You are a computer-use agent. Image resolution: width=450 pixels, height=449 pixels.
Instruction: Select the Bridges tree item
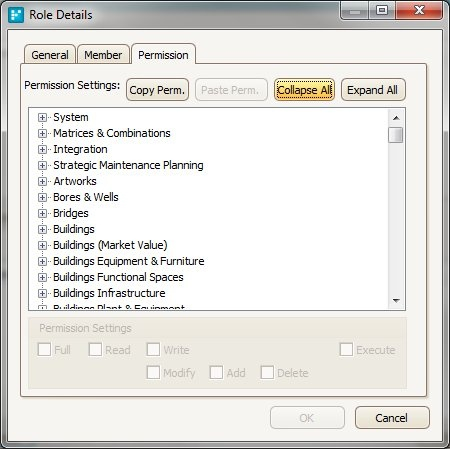(x=71, y=213)
